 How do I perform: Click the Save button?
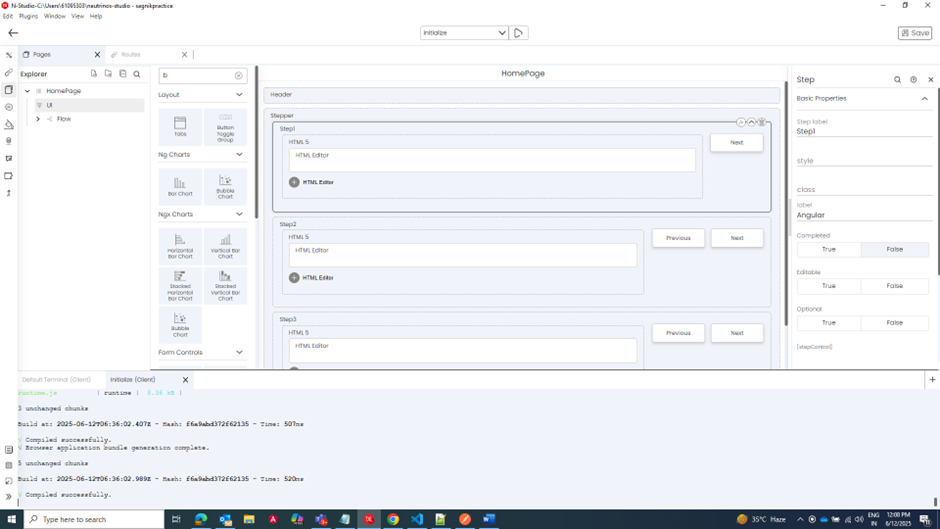click(x=915, y=33)
